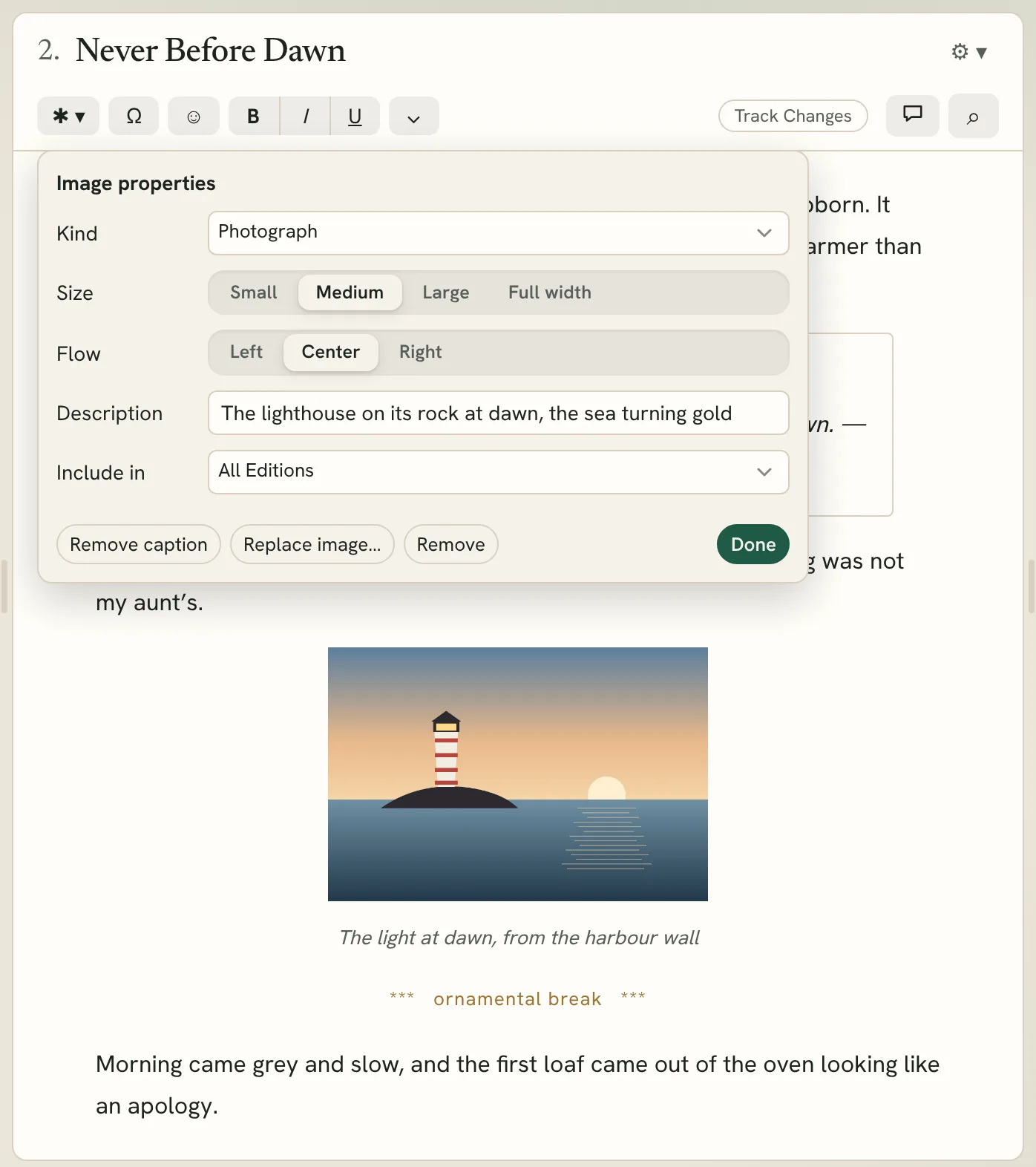
Task: Click the ornamental break marker
Action: (518, 998)
